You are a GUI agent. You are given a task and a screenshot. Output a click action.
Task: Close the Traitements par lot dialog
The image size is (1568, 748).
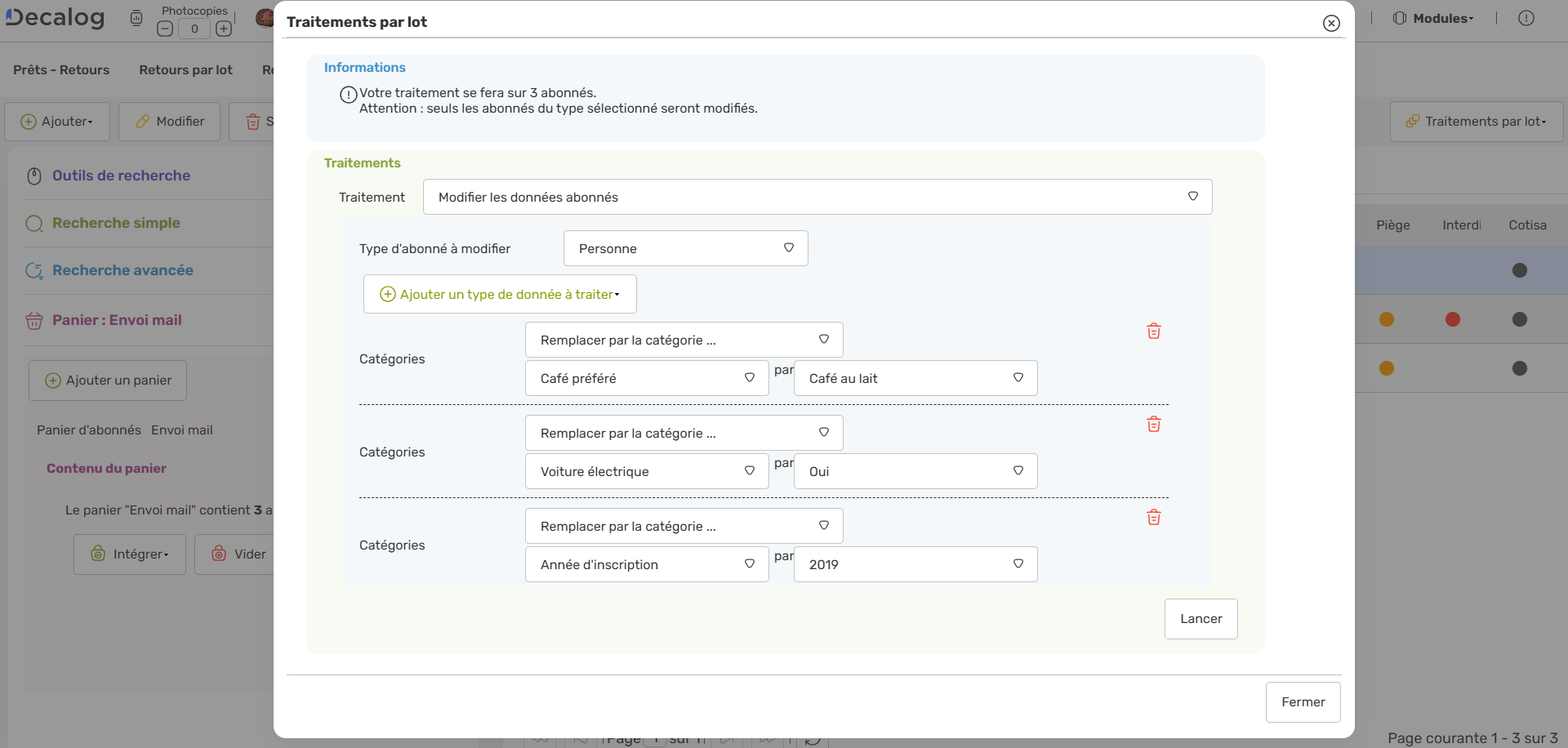pyautogui.click(x=1331, y=23)
